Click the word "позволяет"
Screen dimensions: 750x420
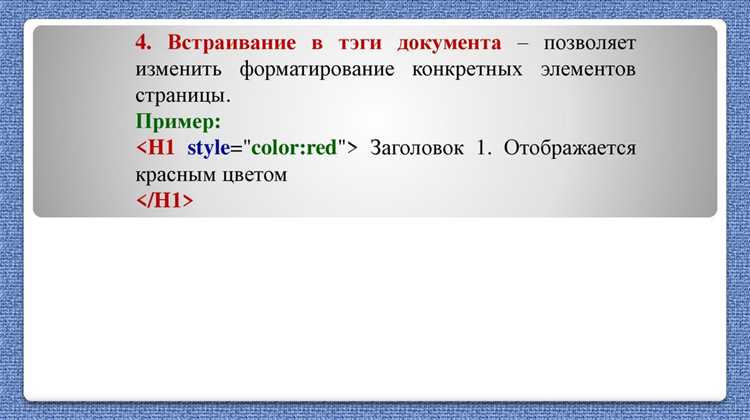[590, 43]
